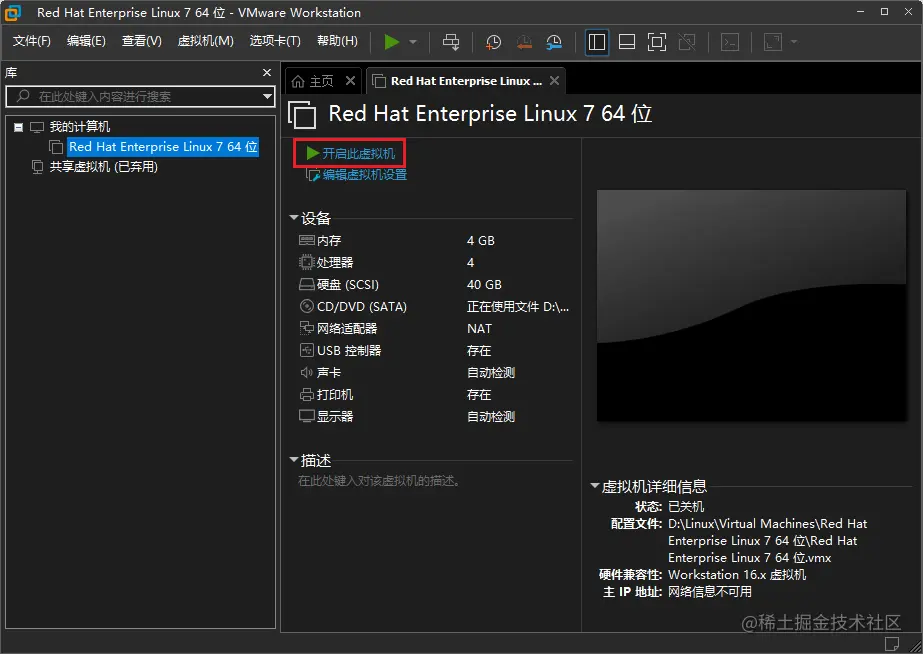Click the Take Snapshot clock icon
Screen dimensions: 923x654
(x=492, y=42)
